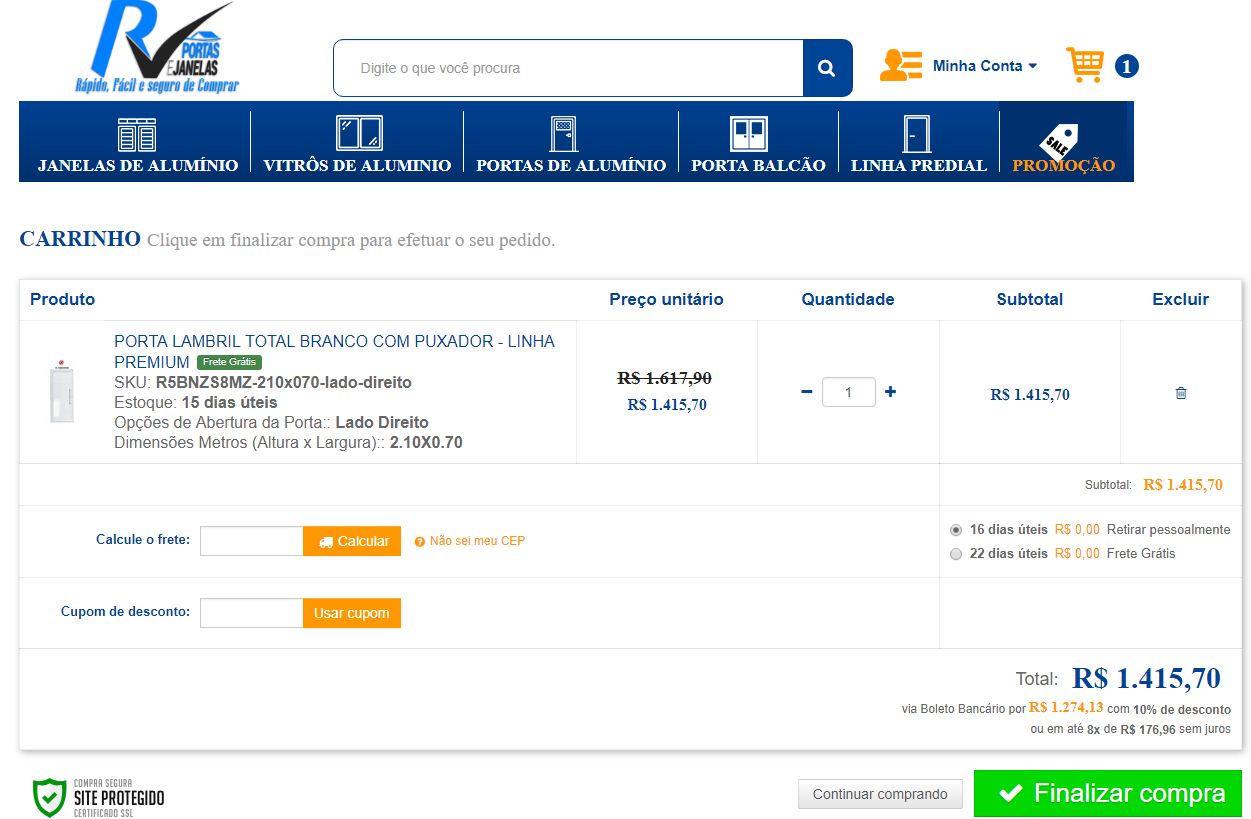The width and height of the screenshot is (1251, 819).
Task: Click the Site Protegido SSL badge
Action: tap(98, 797)
